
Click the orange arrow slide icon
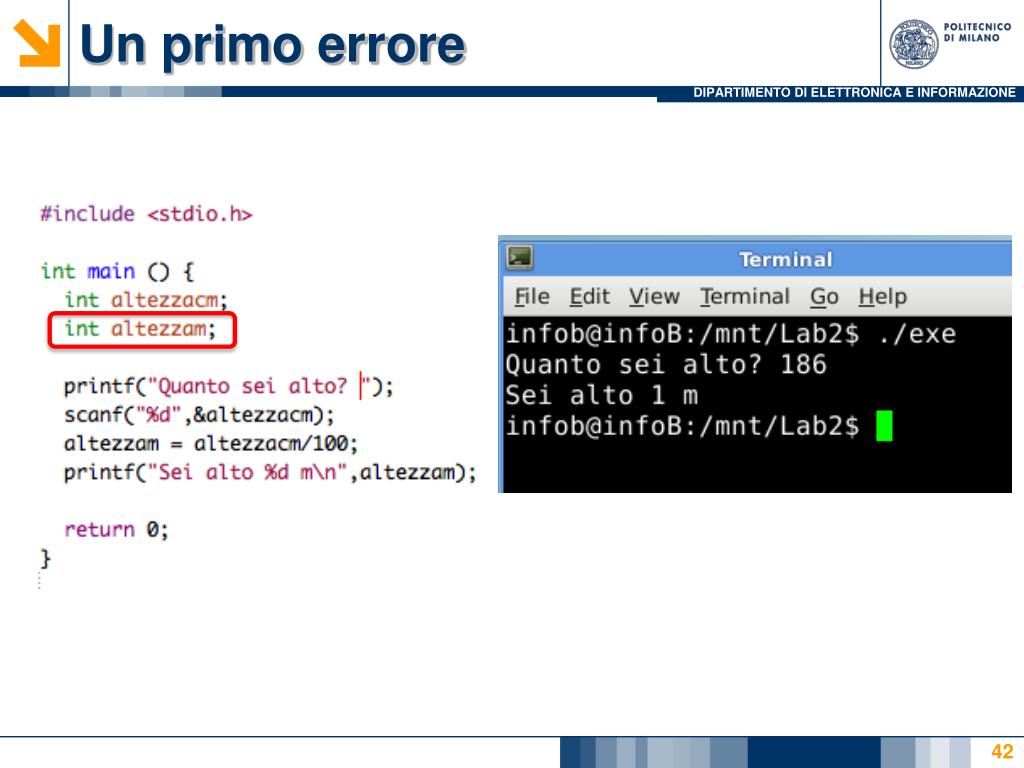[x=37, y=43]
